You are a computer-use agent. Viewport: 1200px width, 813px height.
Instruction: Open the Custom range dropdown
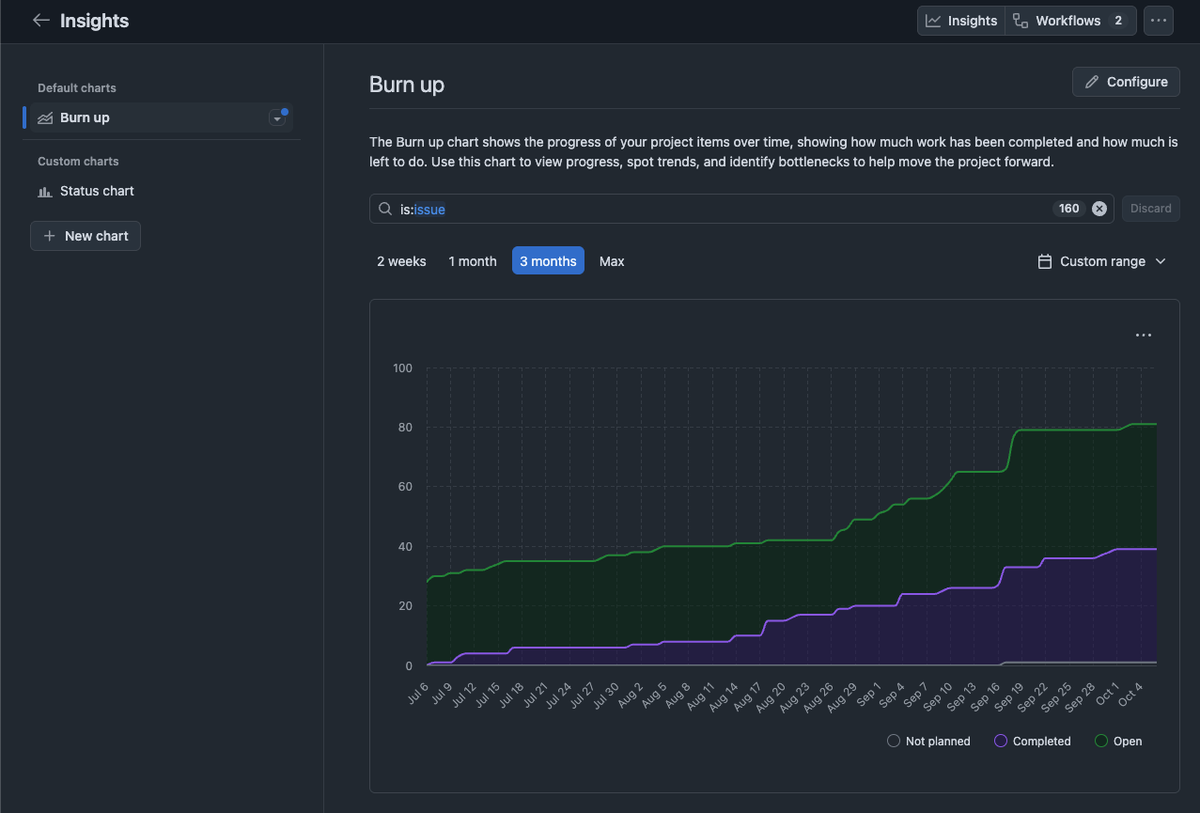click(x=1102, y=261)
